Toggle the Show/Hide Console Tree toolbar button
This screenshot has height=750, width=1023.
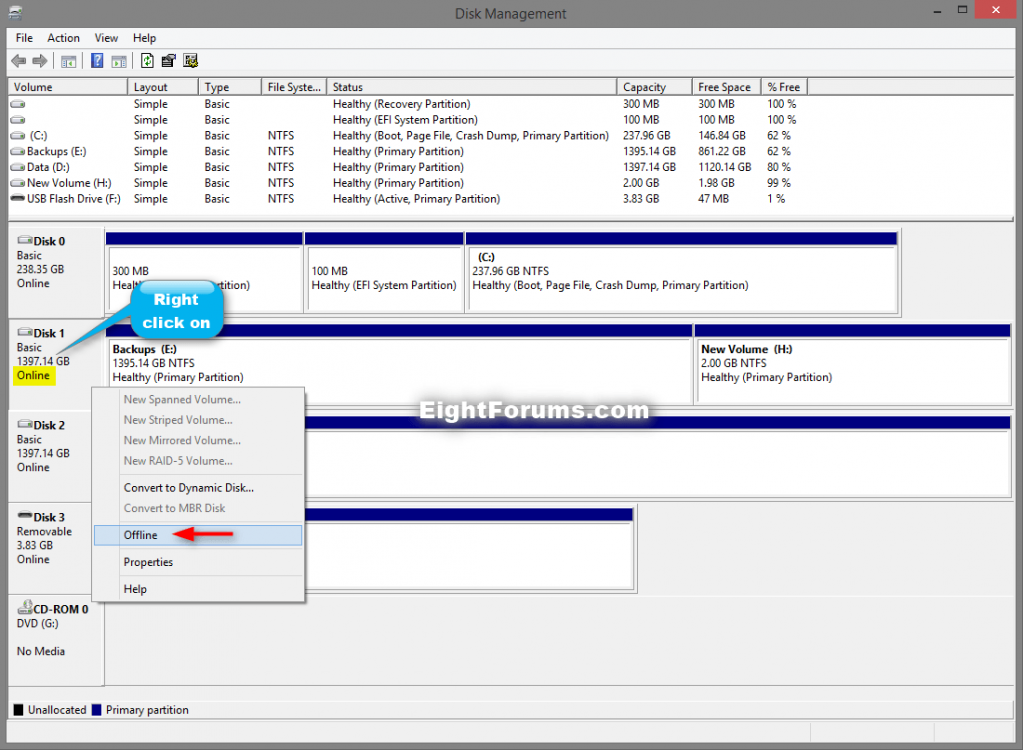[67, 60]
